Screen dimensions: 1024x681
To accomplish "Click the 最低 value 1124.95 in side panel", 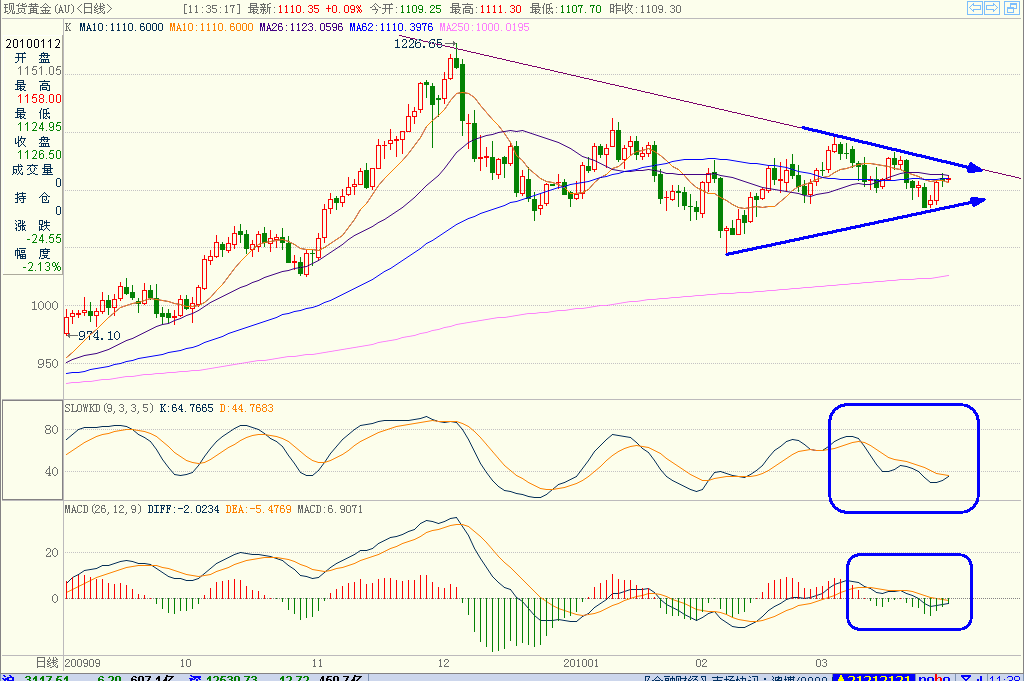I will pos(39,127).
